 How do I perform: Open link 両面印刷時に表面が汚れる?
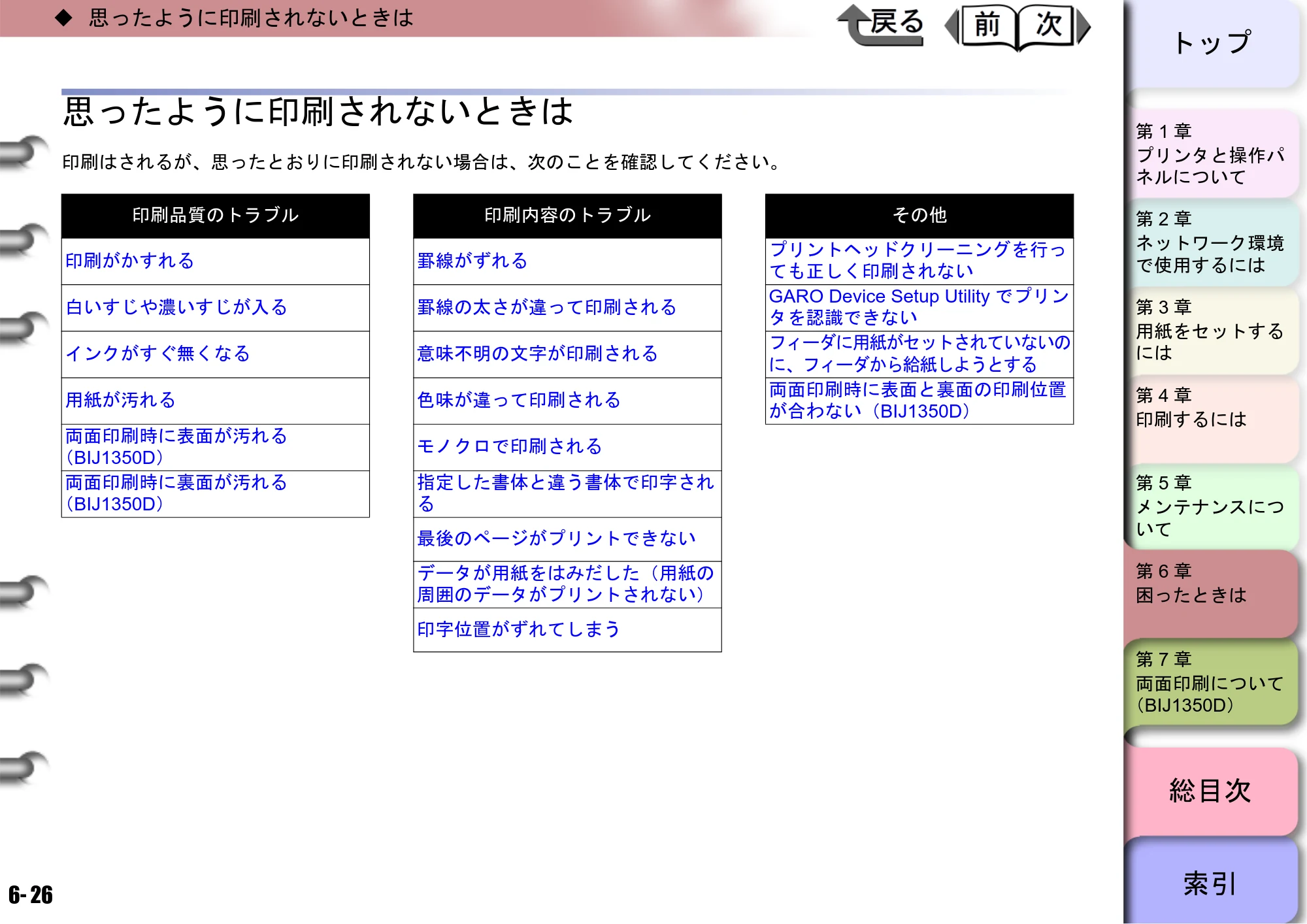[x=176, y=447]
